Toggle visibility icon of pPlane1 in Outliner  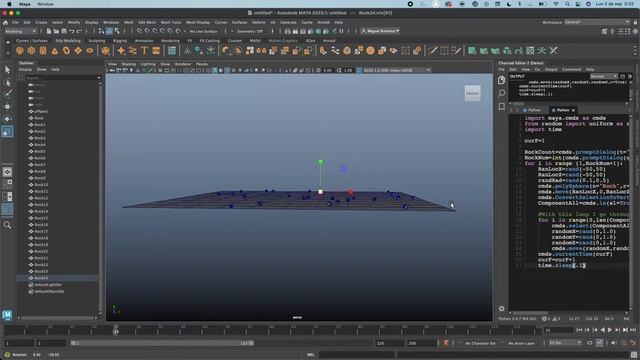[31, 111]
